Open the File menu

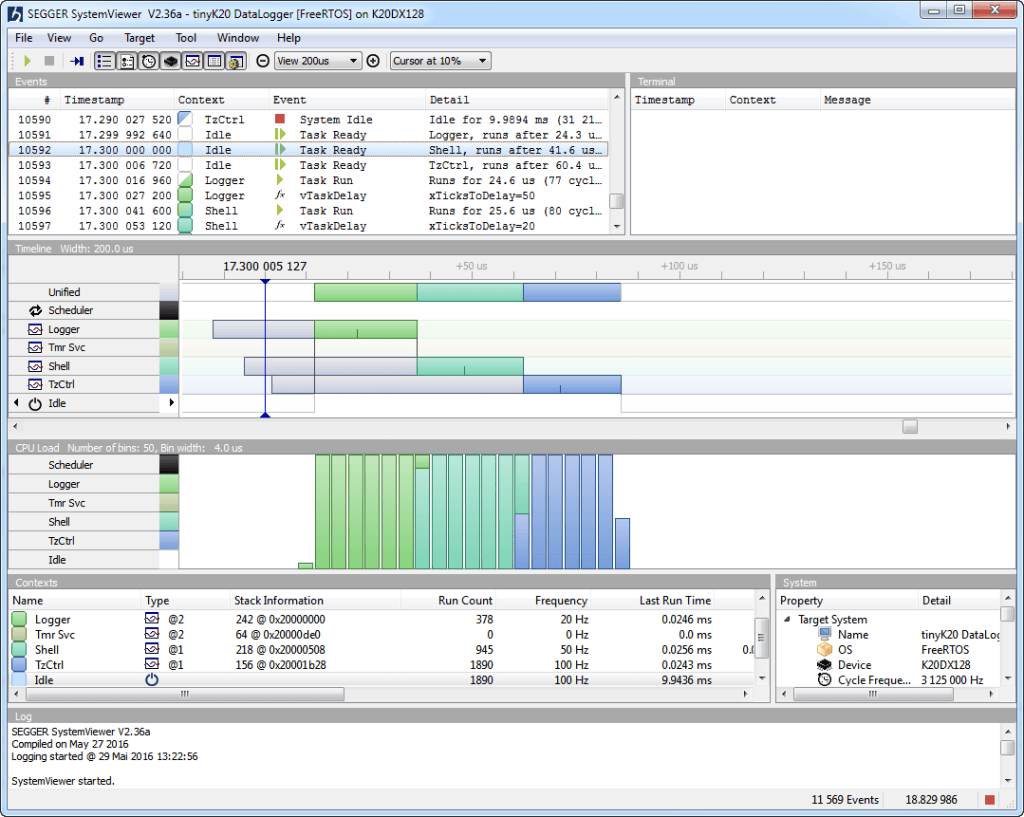(24, 38)
